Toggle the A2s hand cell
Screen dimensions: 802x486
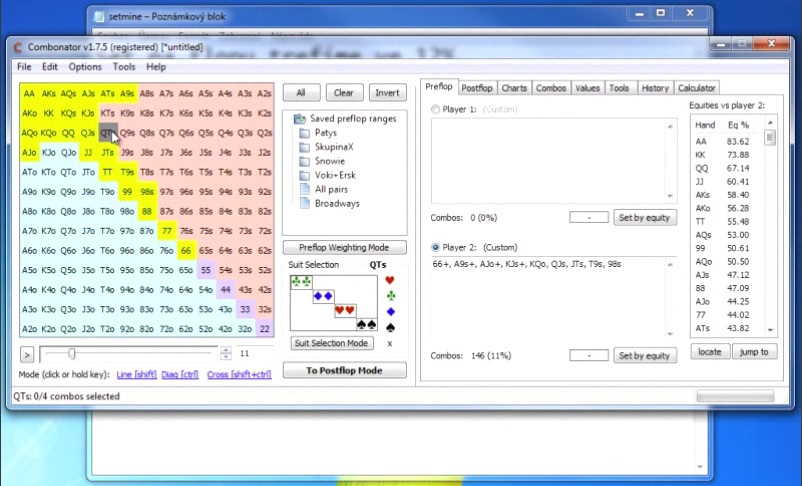264,94
